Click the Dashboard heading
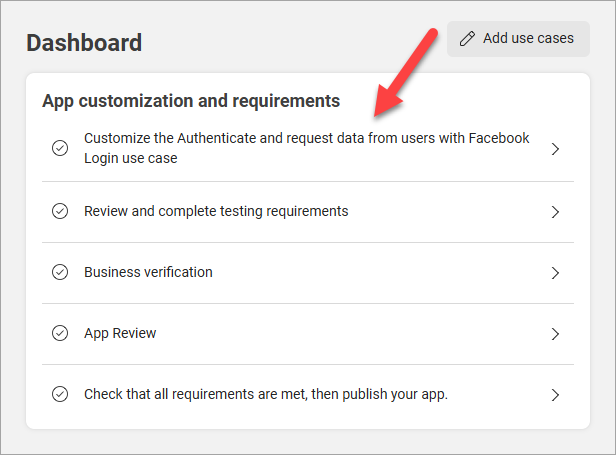This screenshot has width=616, height=455. pos(84,42)
